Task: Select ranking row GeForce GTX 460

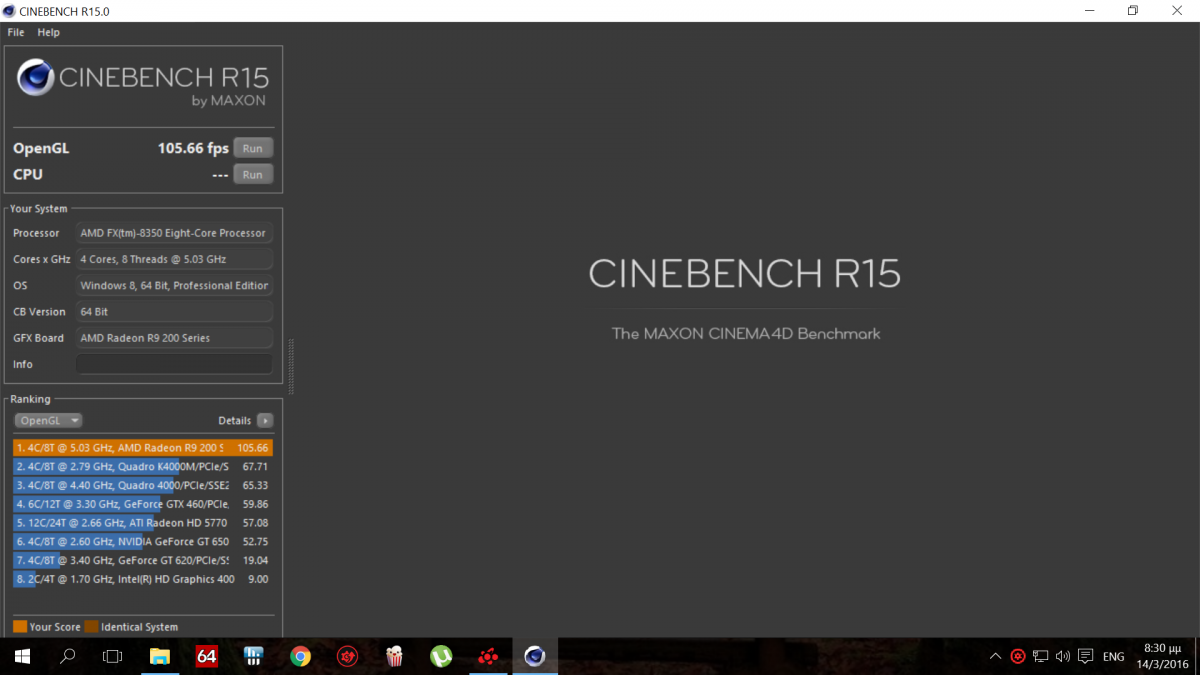Action: [143, 504]
